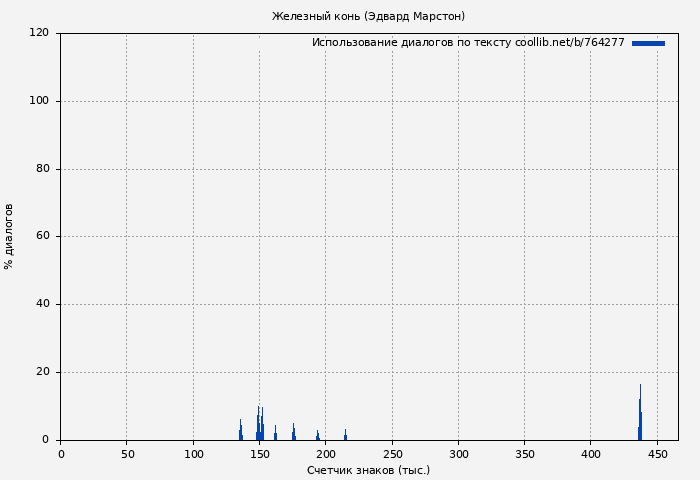The image size is (700, 480).
Task: Click the blue bar near 175
Action: click(x=293, y=433)
